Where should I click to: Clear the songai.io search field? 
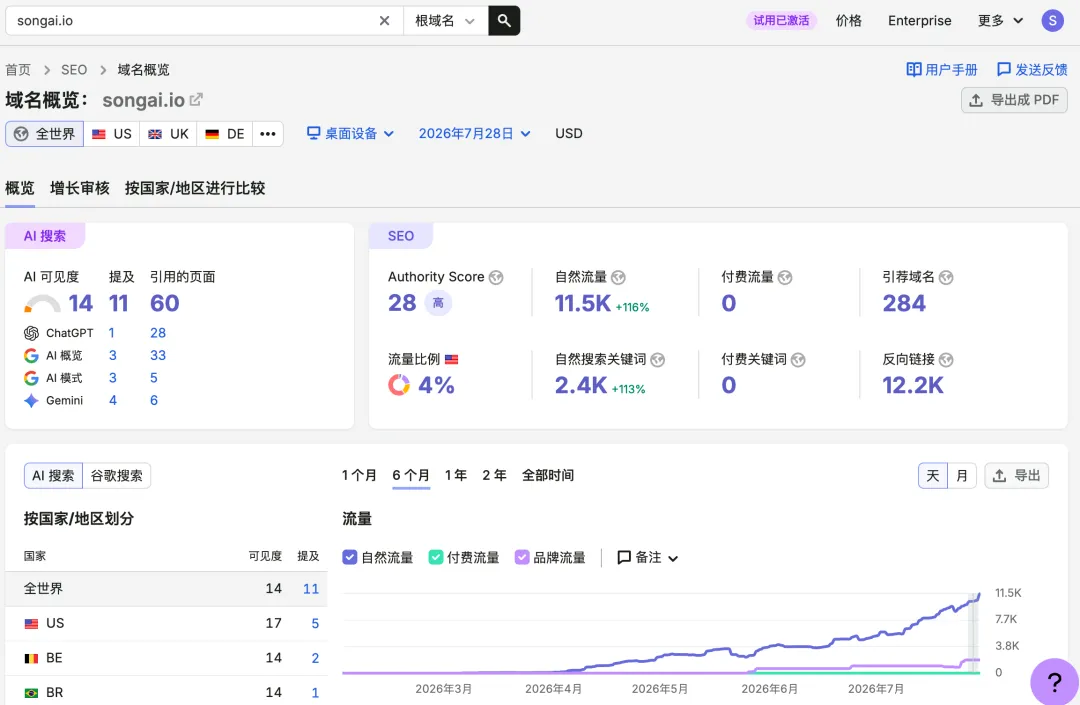[384, 21]
